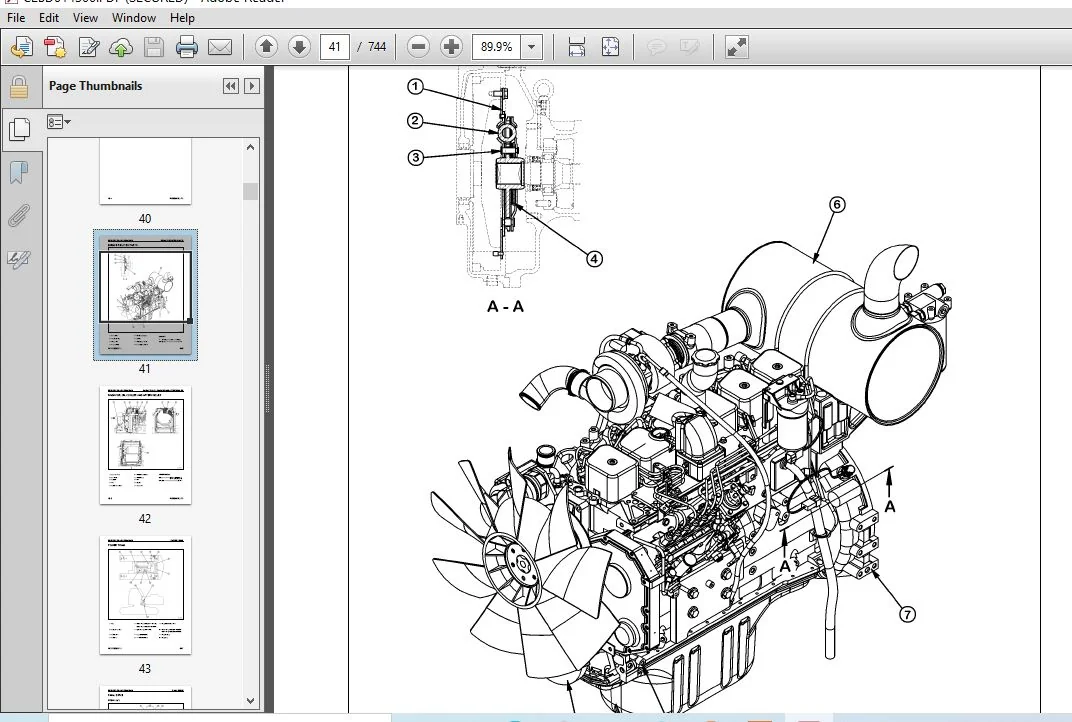Open the Bookmarks panel icon
The height and width of the screenshot is (722, 1072).
(19, 172)
